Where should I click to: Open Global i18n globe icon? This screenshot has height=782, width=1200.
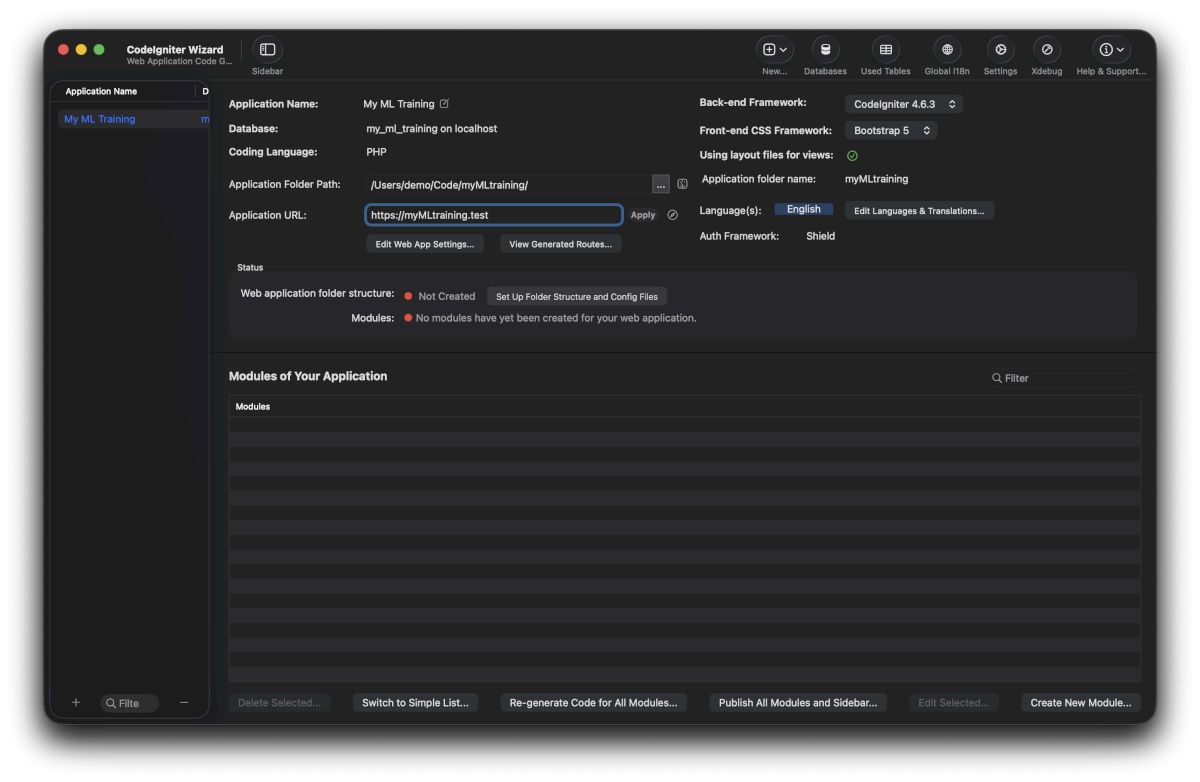pos(947,50)
